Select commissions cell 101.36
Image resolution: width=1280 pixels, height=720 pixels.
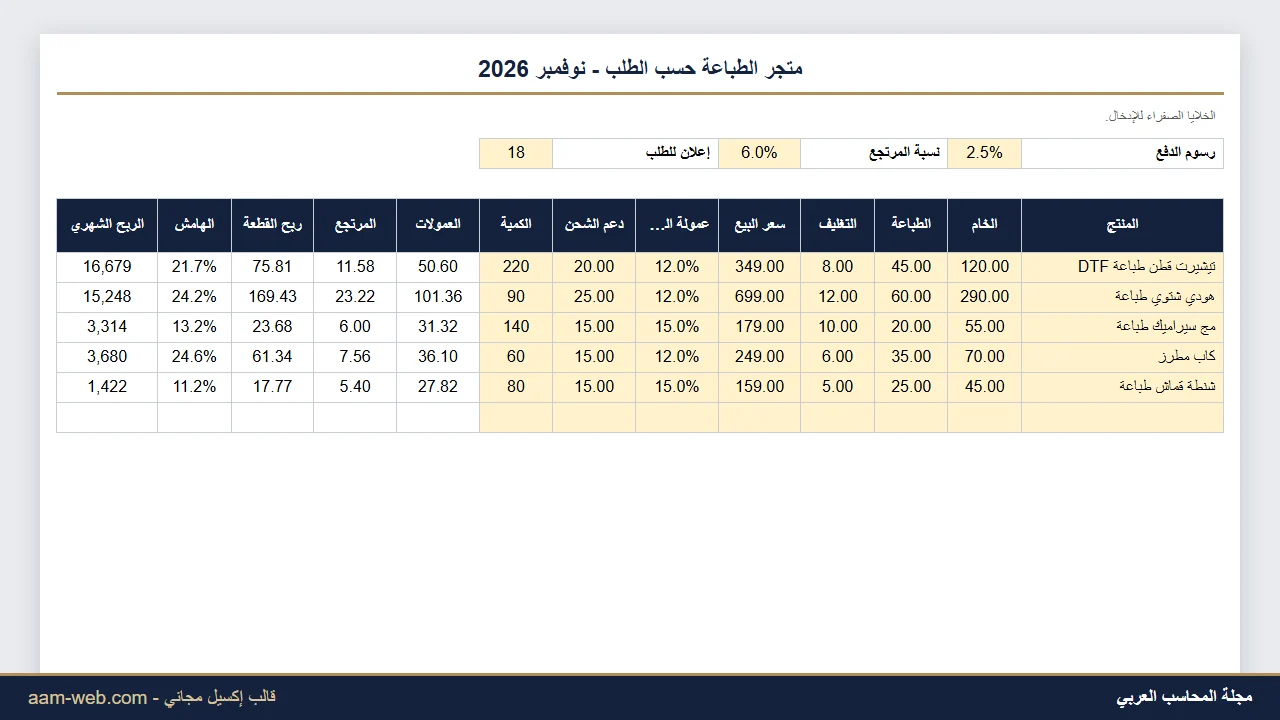(438, 297)
